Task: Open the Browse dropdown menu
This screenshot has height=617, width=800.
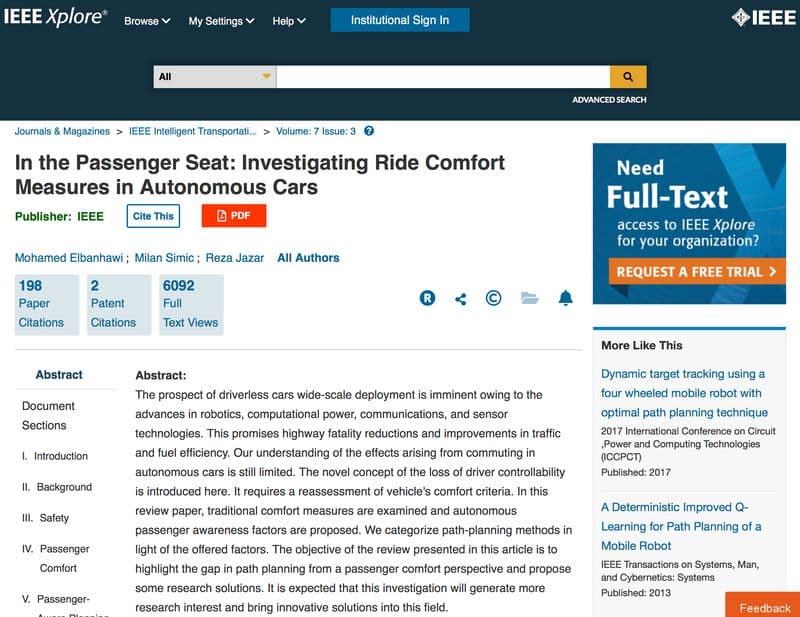Action: point(147,21)
